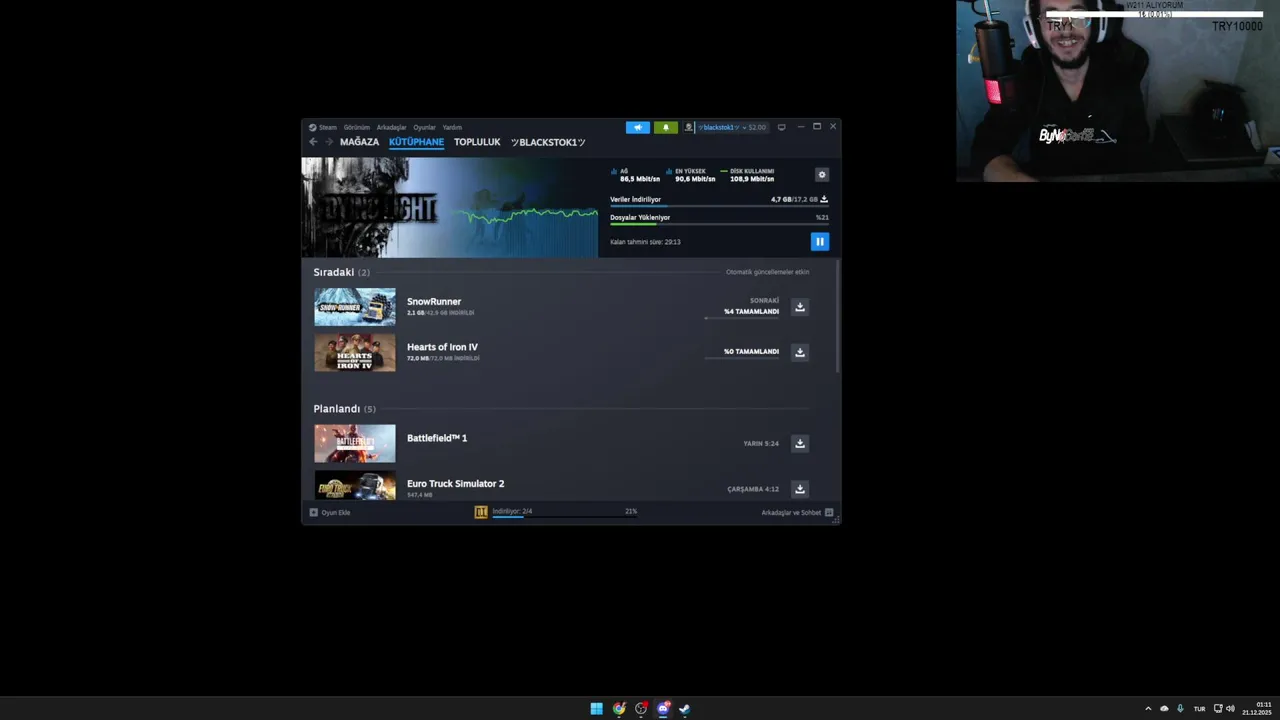Click the bottom bar download progress bar

tap(564, 517)
